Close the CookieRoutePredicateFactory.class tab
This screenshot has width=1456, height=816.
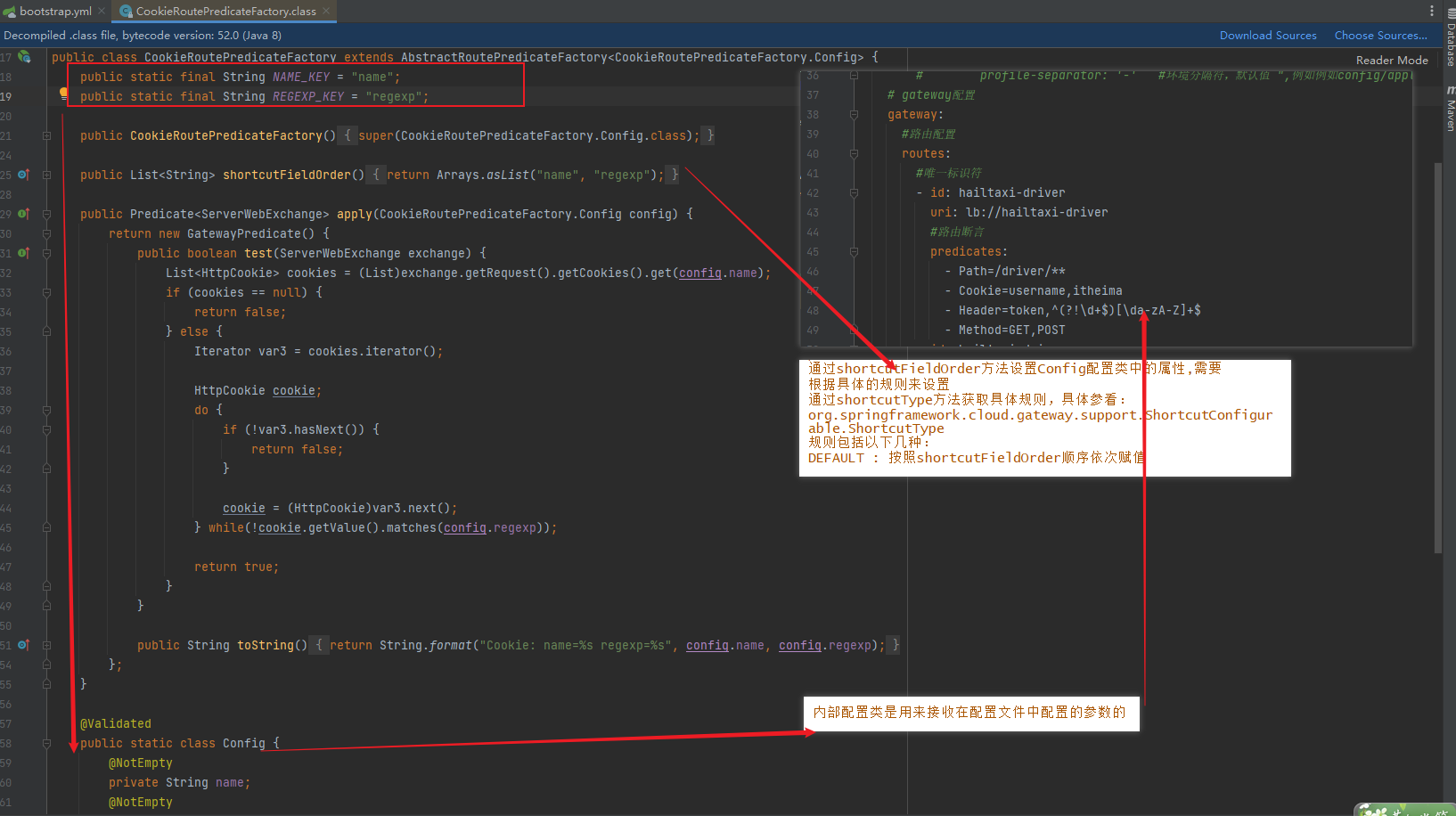[x=326, y=11]
